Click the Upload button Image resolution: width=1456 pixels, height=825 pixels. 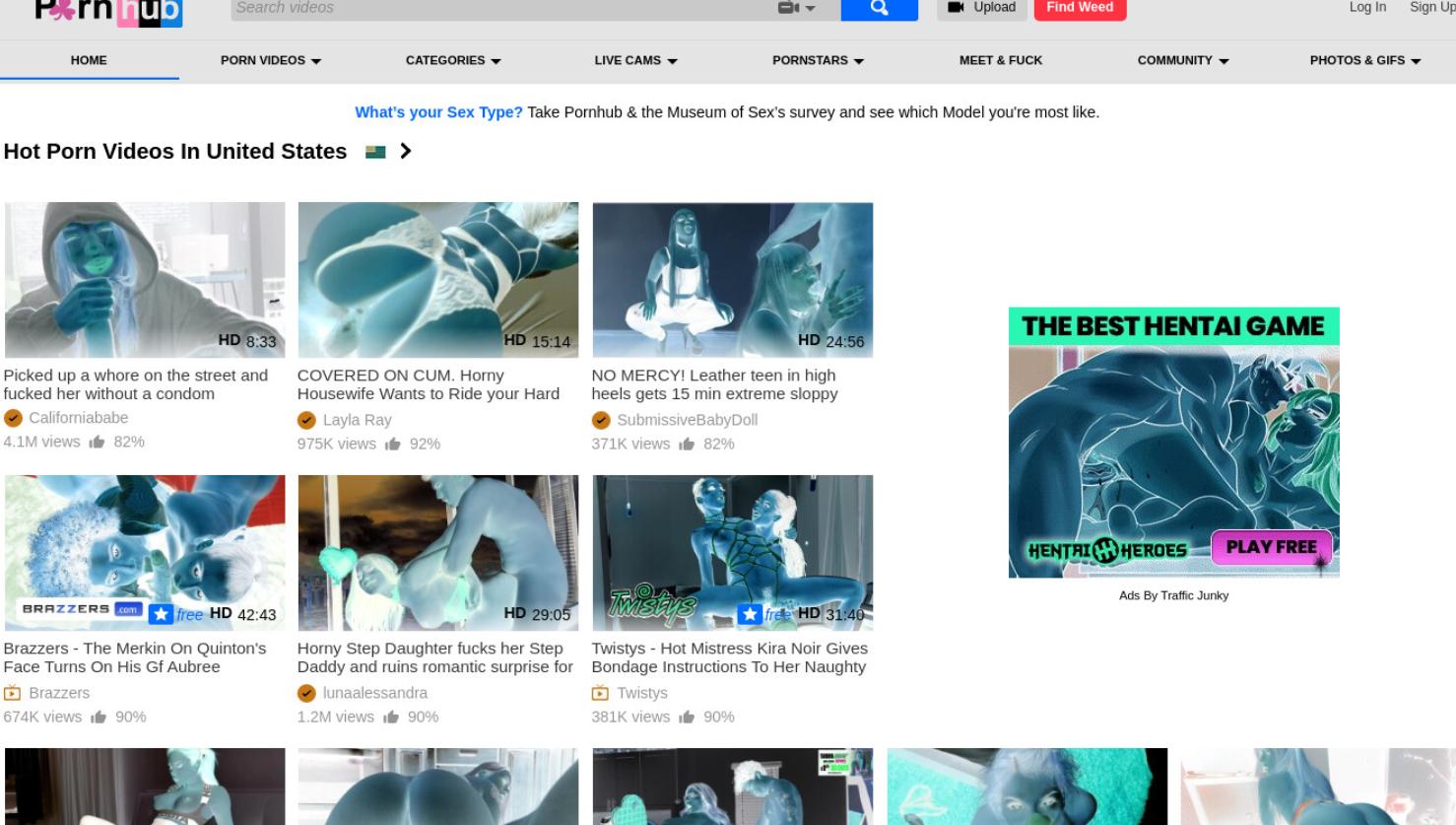click(x=982, y=8)
